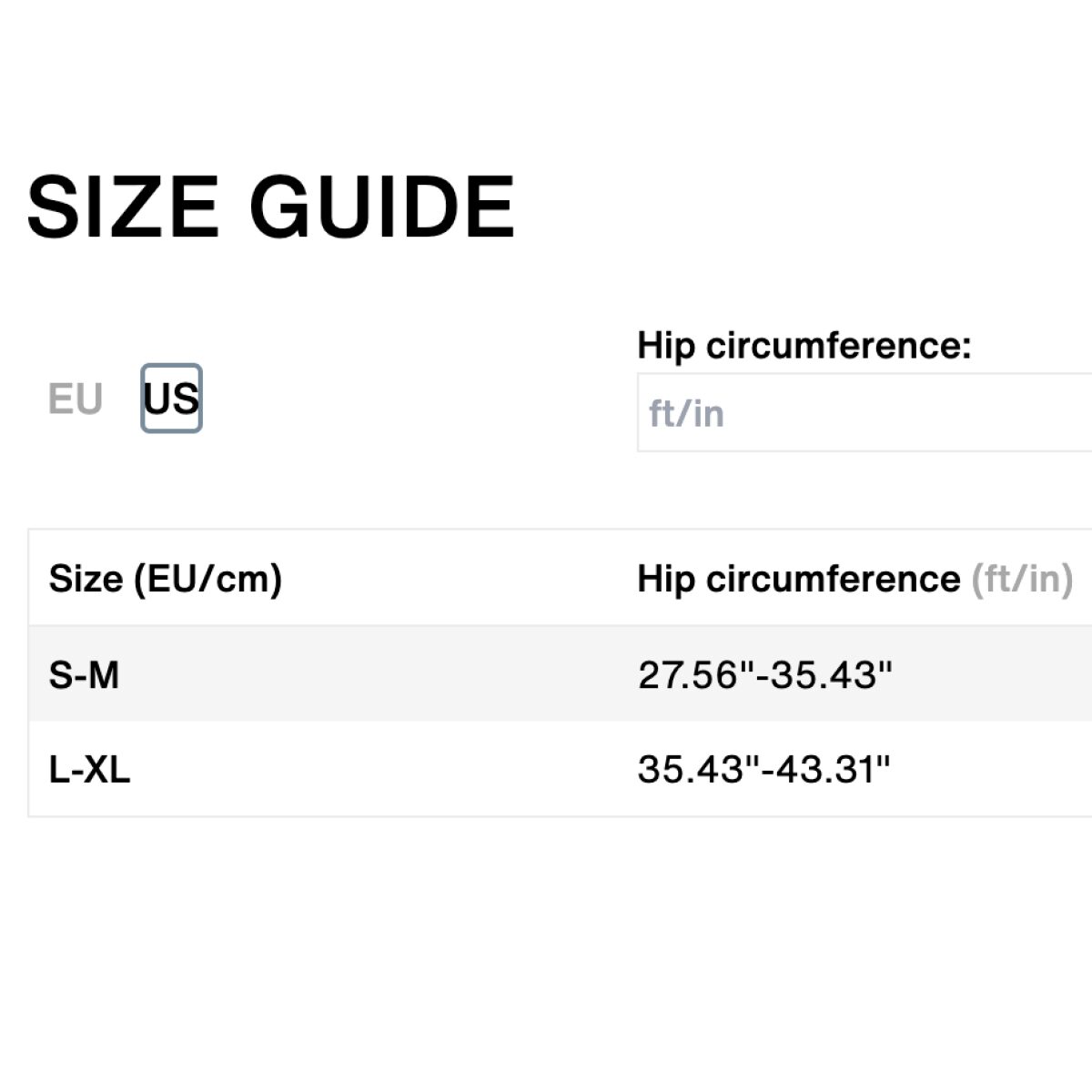
Task: Click the 43.31" upper bound value
Action: pyautogui.click(x=832, y=770)
